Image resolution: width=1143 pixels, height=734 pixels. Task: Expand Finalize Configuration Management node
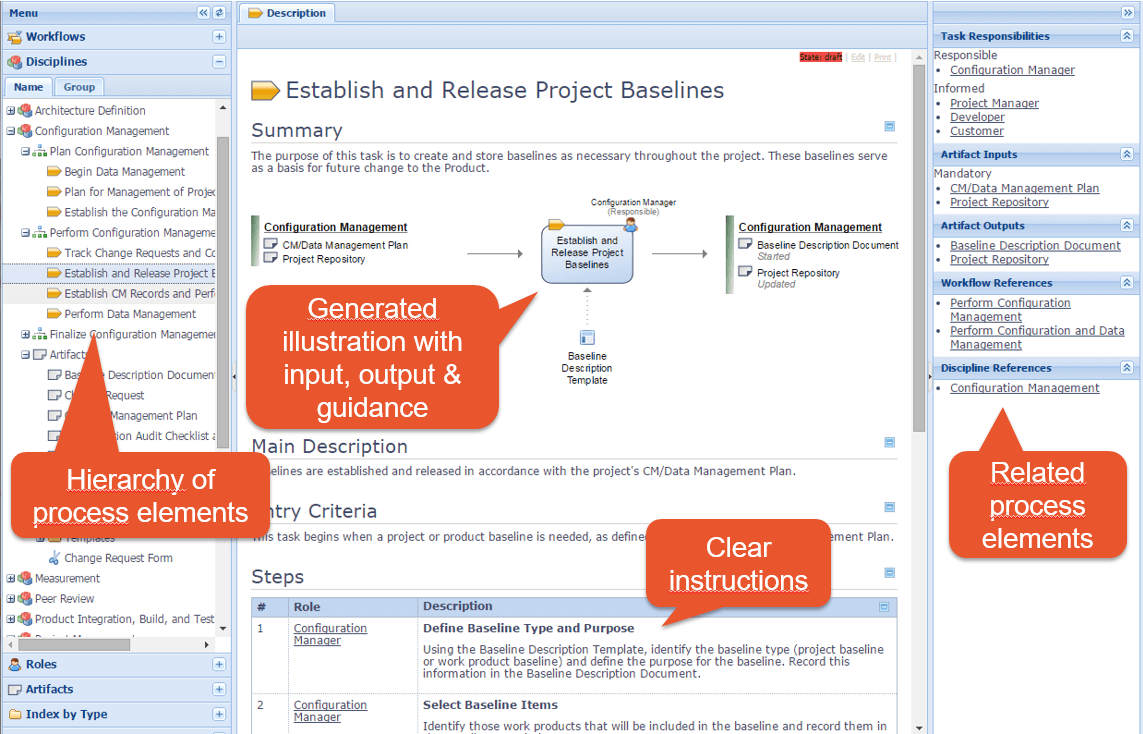[x=25, y=335]
